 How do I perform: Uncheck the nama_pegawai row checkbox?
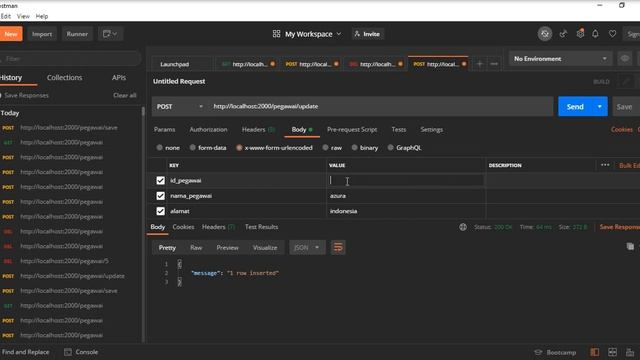(160, 196)
